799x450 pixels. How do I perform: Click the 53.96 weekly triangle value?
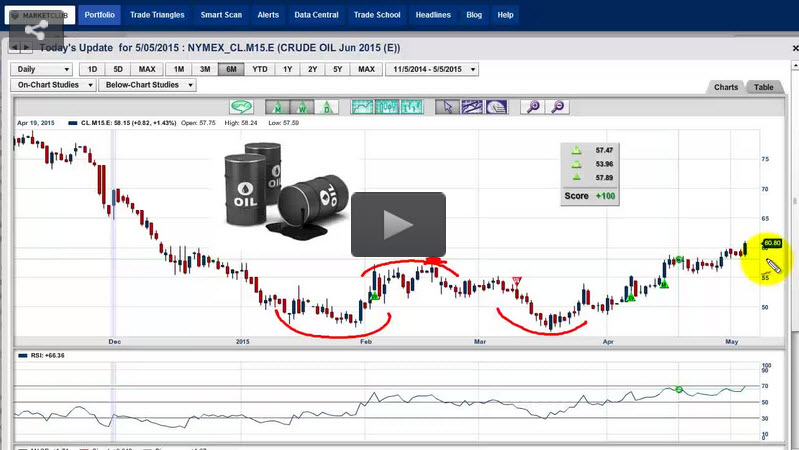coord(604,164)
